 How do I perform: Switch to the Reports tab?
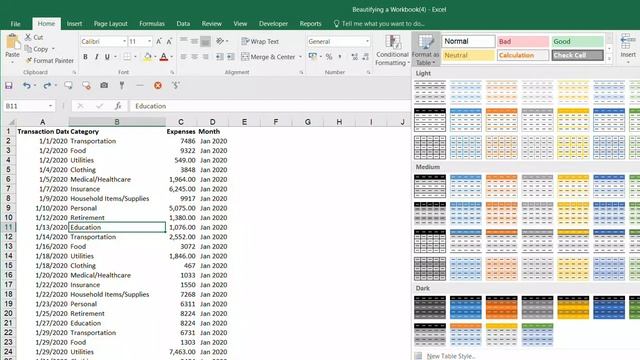pyautogui.click(x=310, y=24)
